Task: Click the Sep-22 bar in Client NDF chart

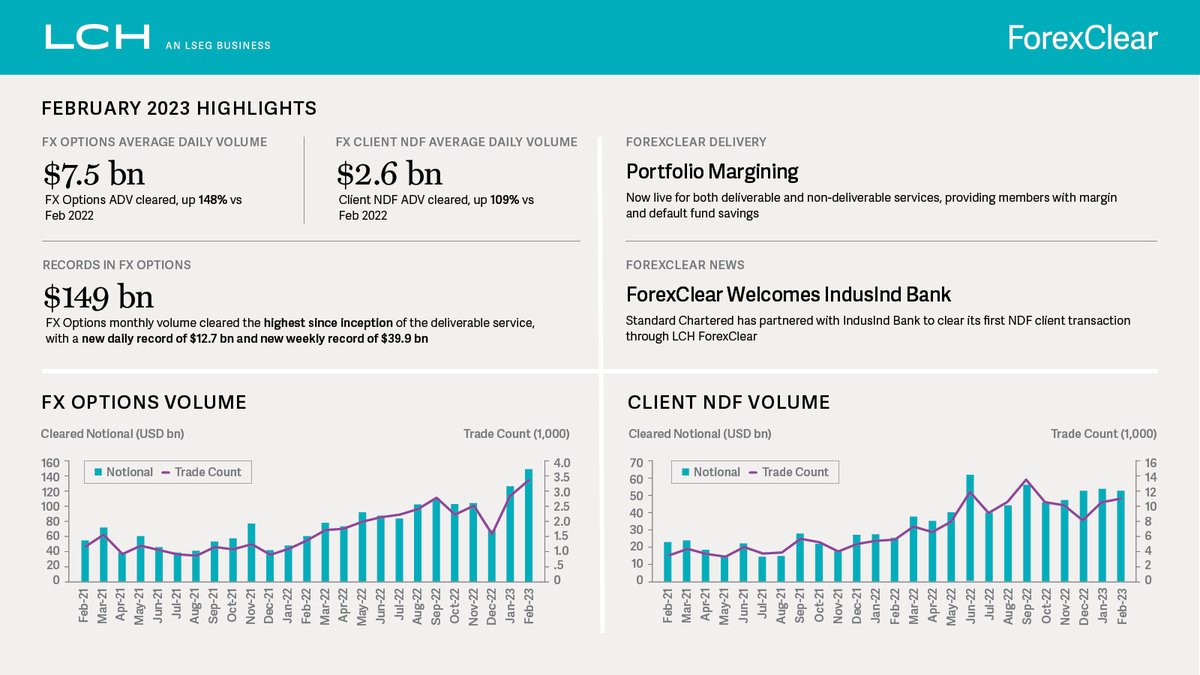Action: (1026, 532)
